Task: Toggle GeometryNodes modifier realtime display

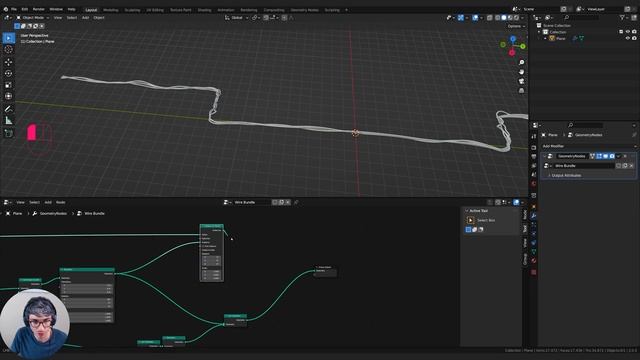Action: click(605, 156)
